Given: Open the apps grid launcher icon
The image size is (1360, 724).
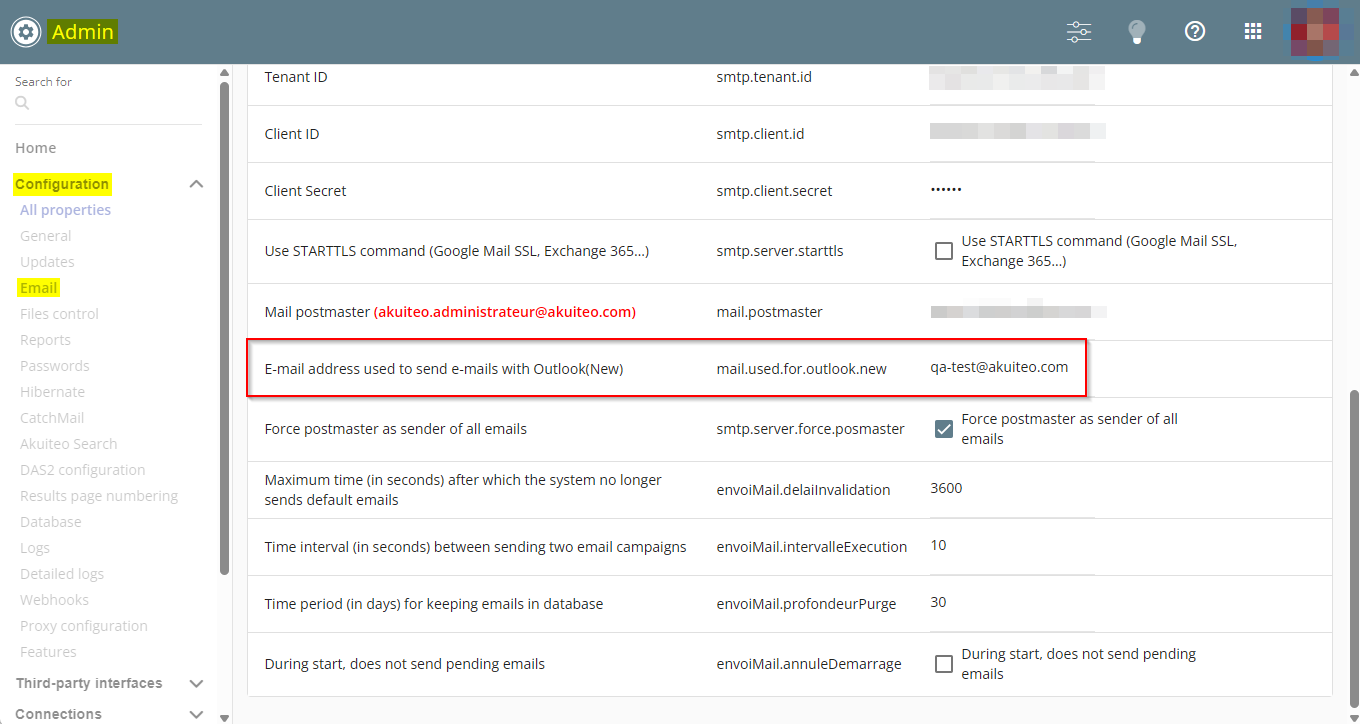Looking at the screenshot, I should (1253, 32).
